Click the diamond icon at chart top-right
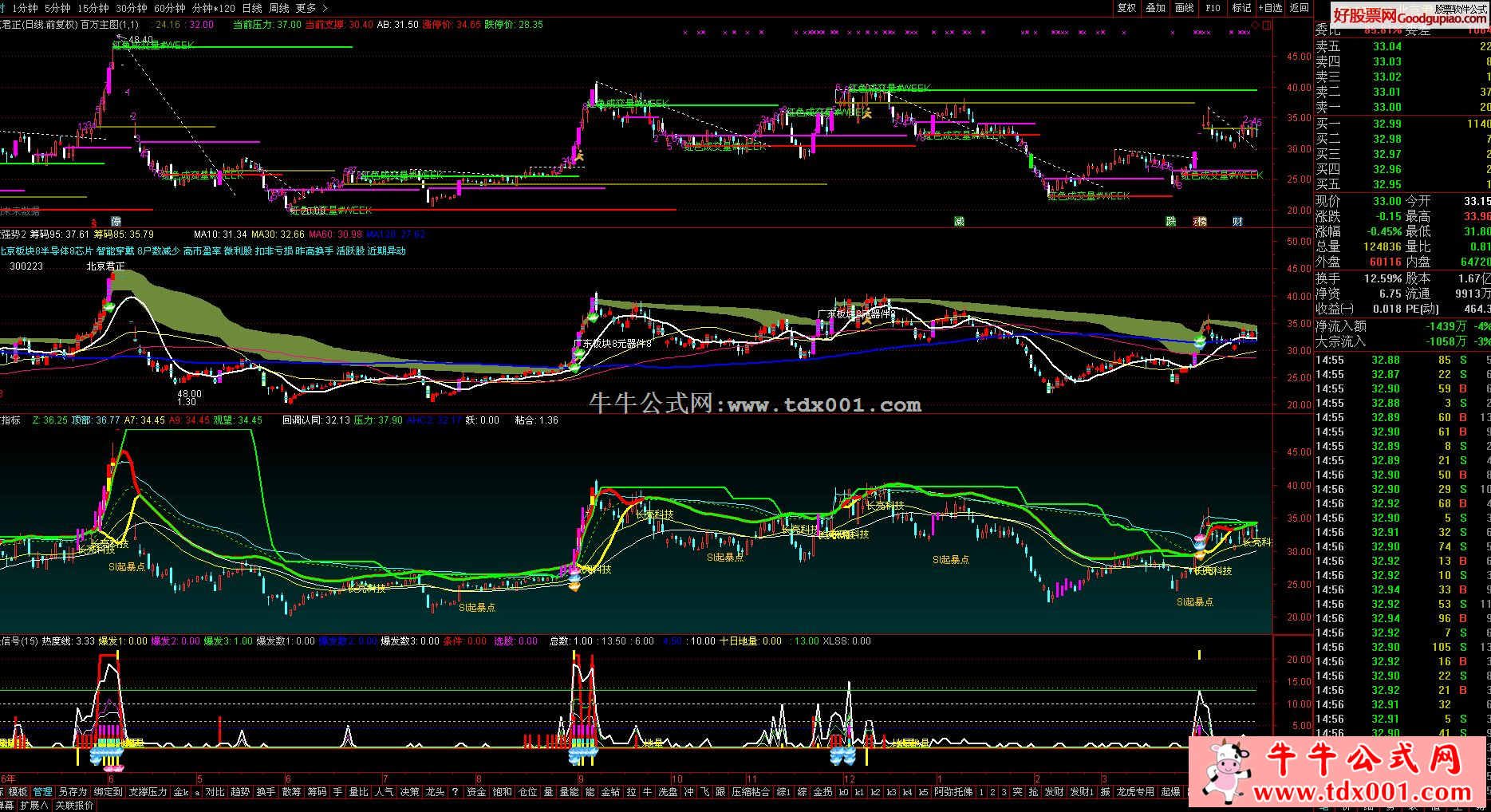The image size is (1491, 812). point(1256,25)
